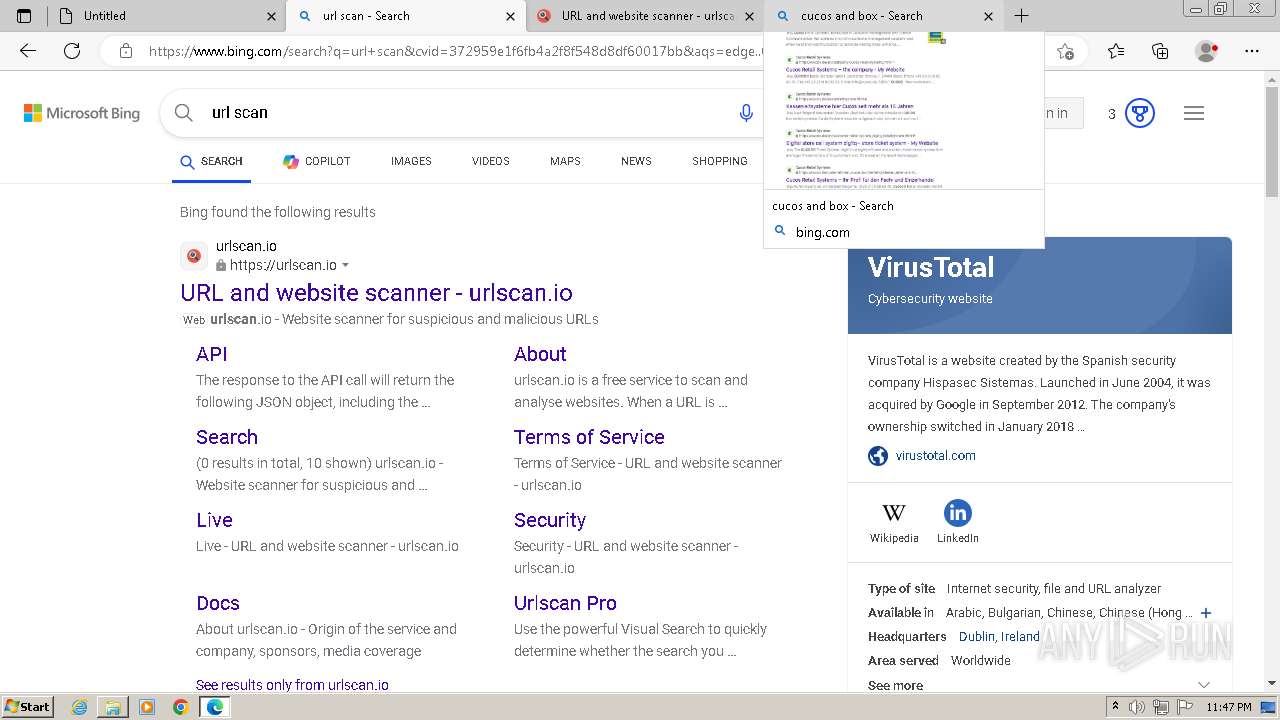Viewport: 1280px width, 720px height.
Task: Open the API sublink
Action: pos(212,354)
